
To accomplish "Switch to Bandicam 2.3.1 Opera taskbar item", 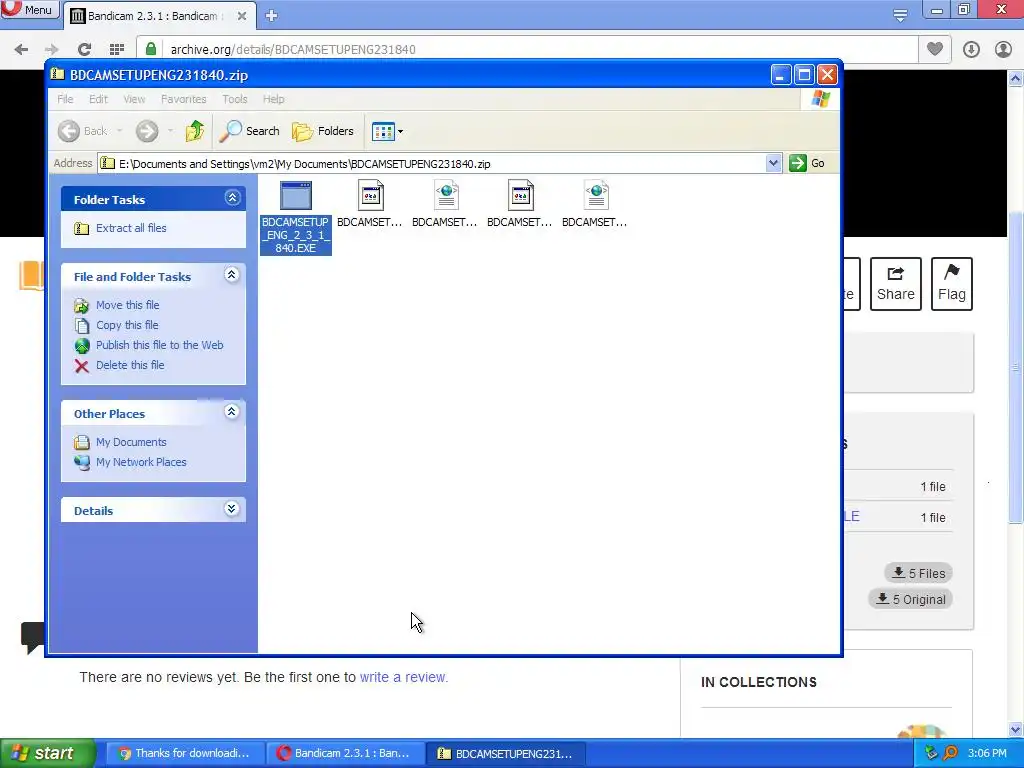I will (345, 753).
